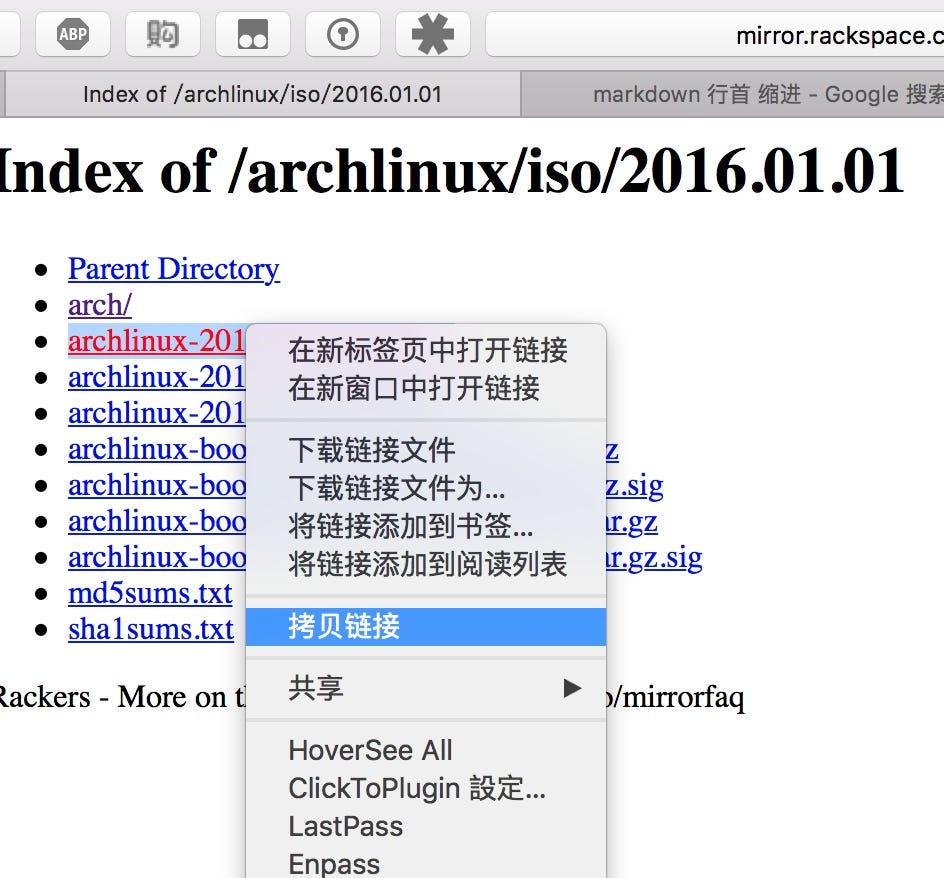This screenshot has height=878, width=944.
Task: Open the two-dot square extension icon in the toolbar
Action: (x=253, y=34)
